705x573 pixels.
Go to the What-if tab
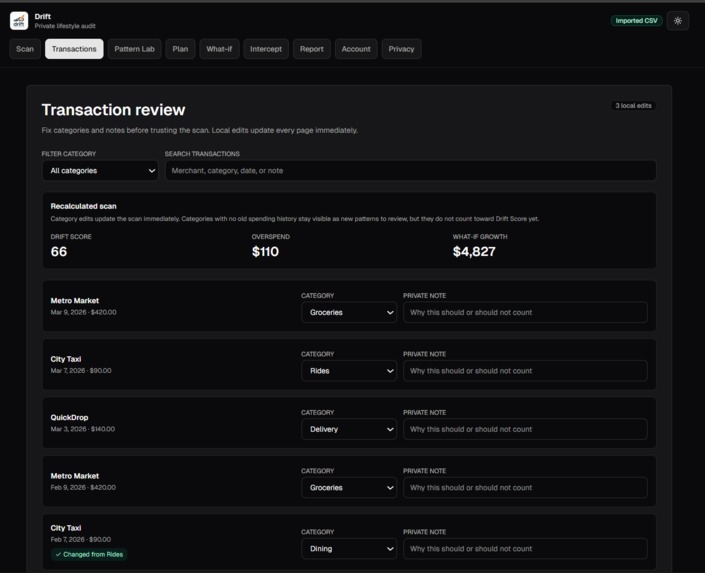point(219,49)
